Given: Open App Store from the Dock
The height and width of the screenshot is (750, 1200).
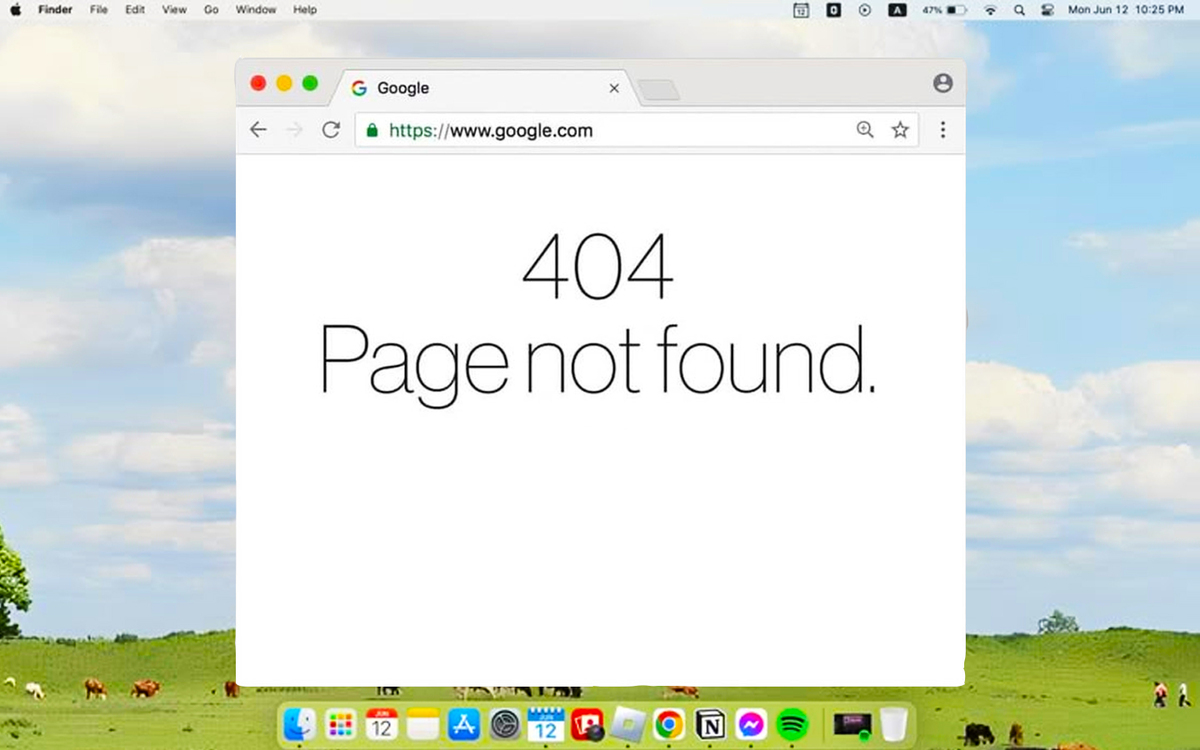Looking at the screenshot, I should coord(464,724).
